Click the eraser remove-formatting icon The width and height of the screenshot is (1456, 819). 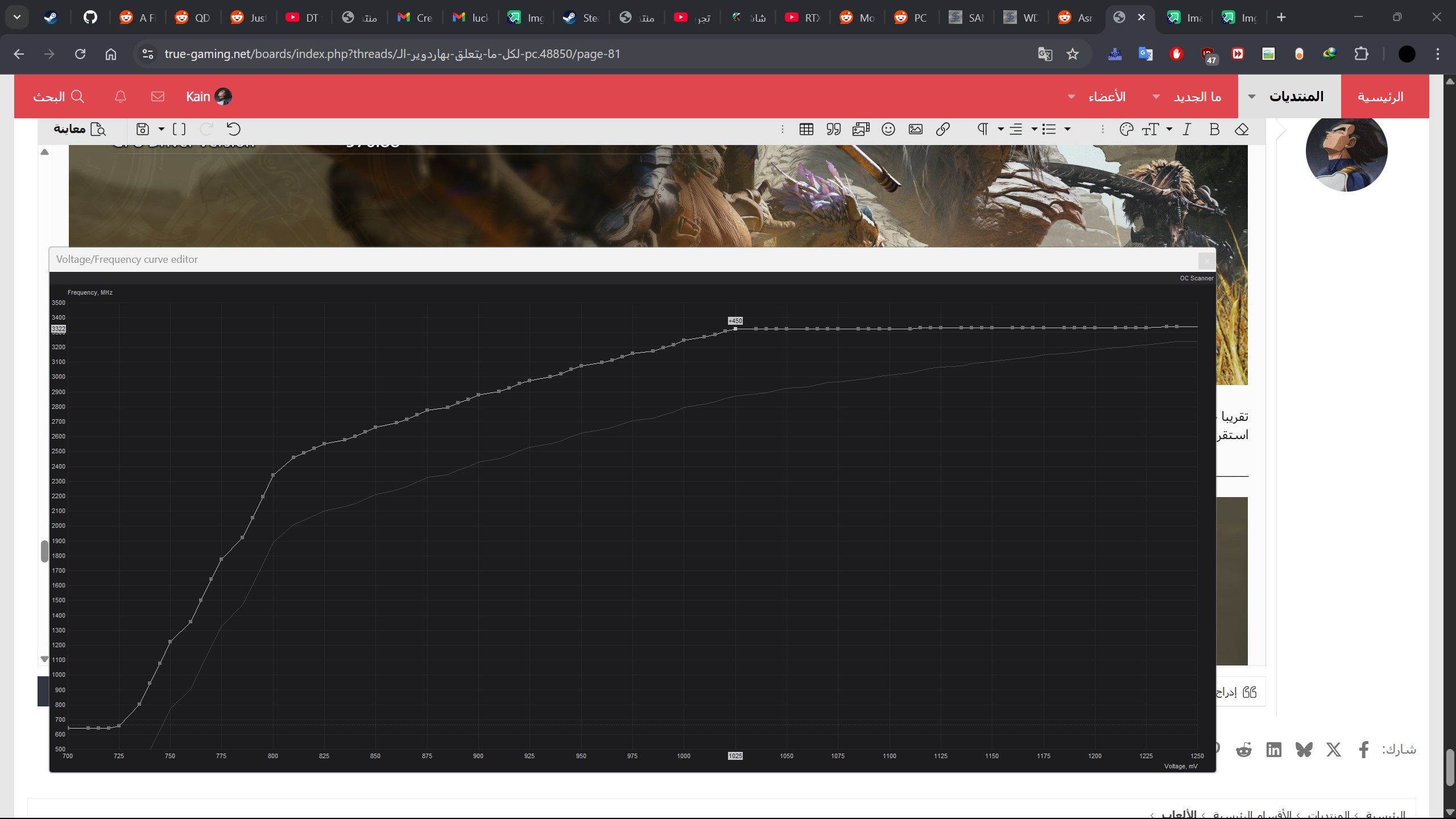[x=1242, y=130]
